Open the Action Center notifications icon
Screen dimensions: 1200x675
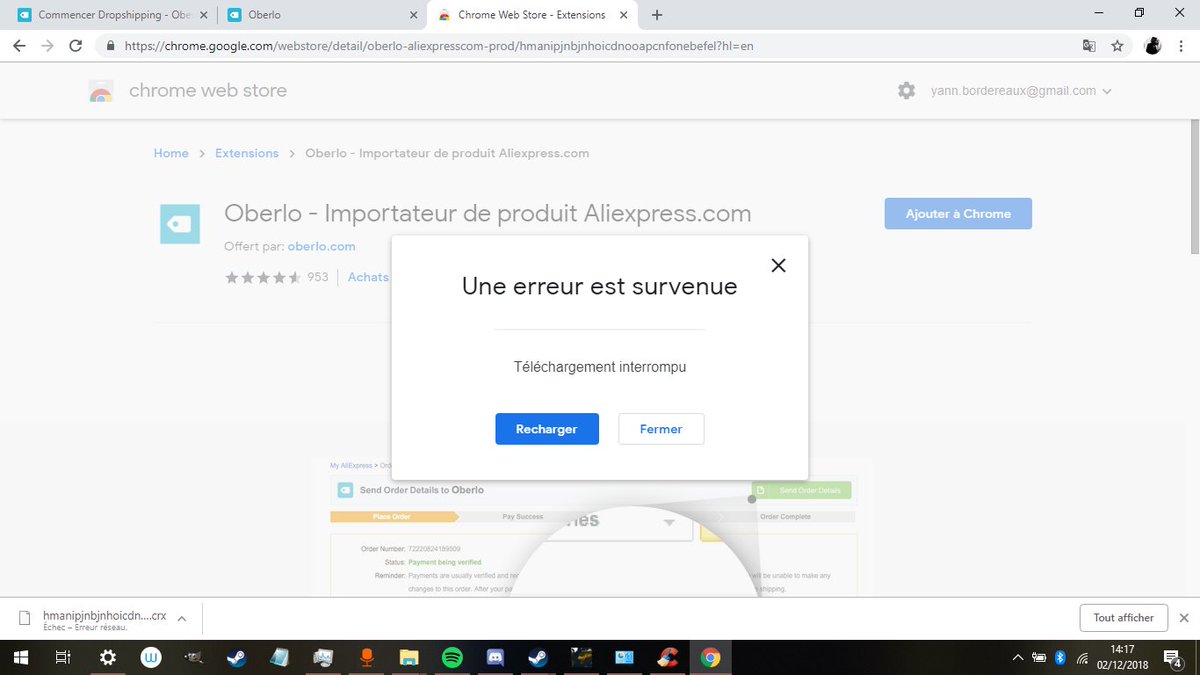[x=1171, y=658]
